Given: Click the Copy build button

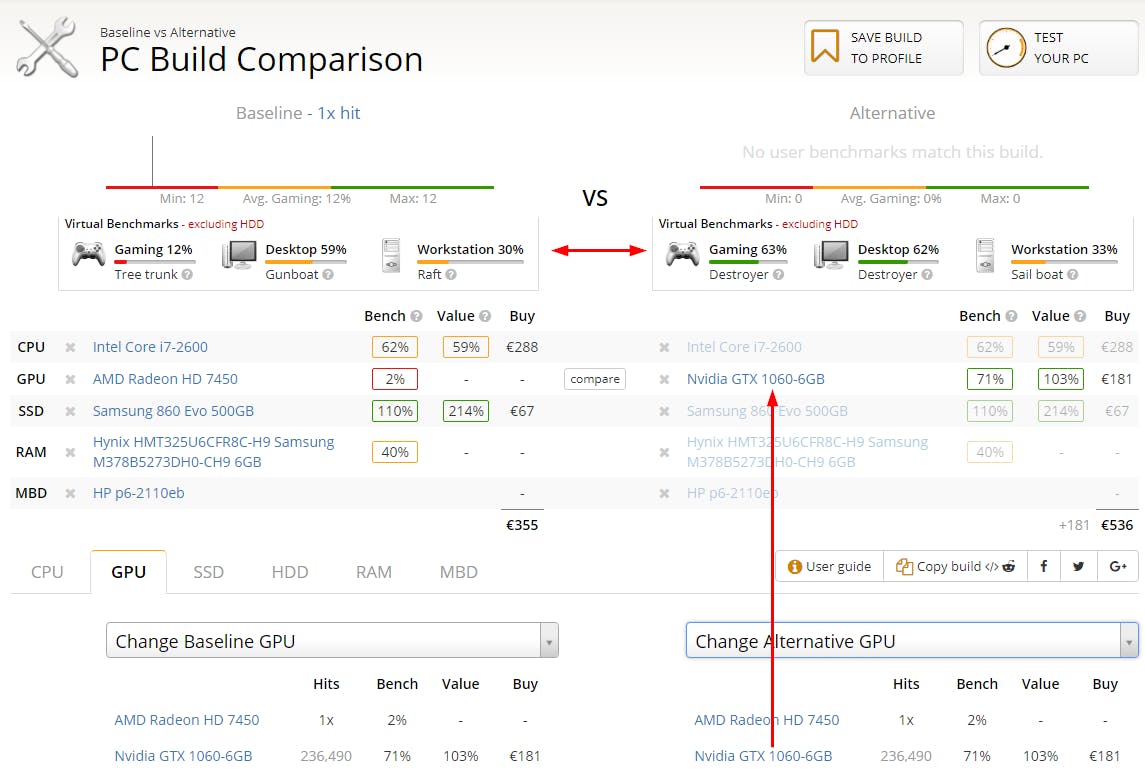Looking at the screenshot, I should tap(955, 566).
